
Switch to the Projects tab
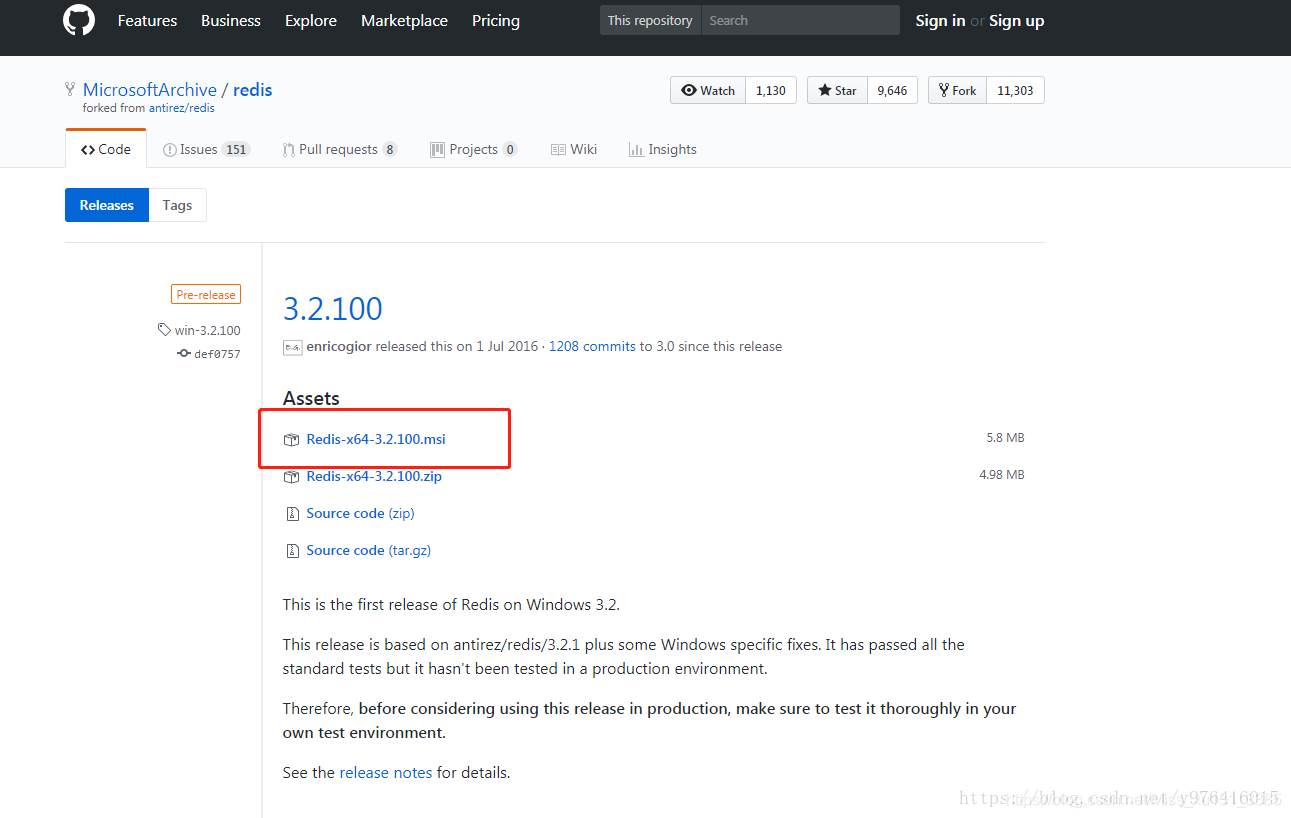coord(473,149)
